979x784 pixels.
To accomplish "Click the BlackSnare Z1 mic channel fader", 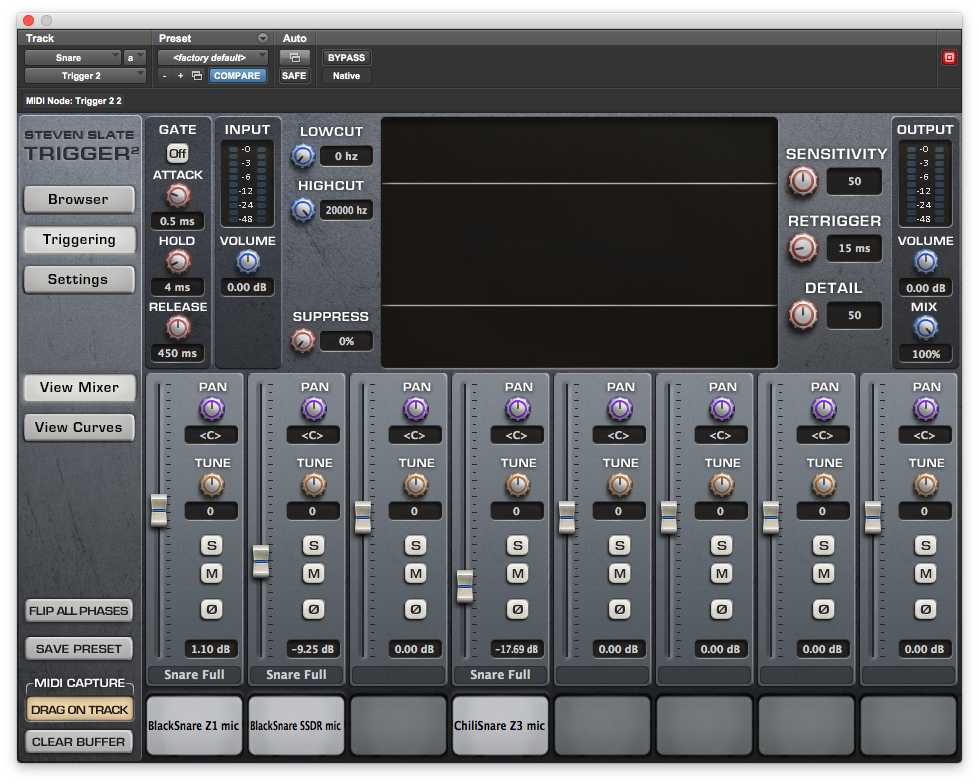I will point(159,510).
